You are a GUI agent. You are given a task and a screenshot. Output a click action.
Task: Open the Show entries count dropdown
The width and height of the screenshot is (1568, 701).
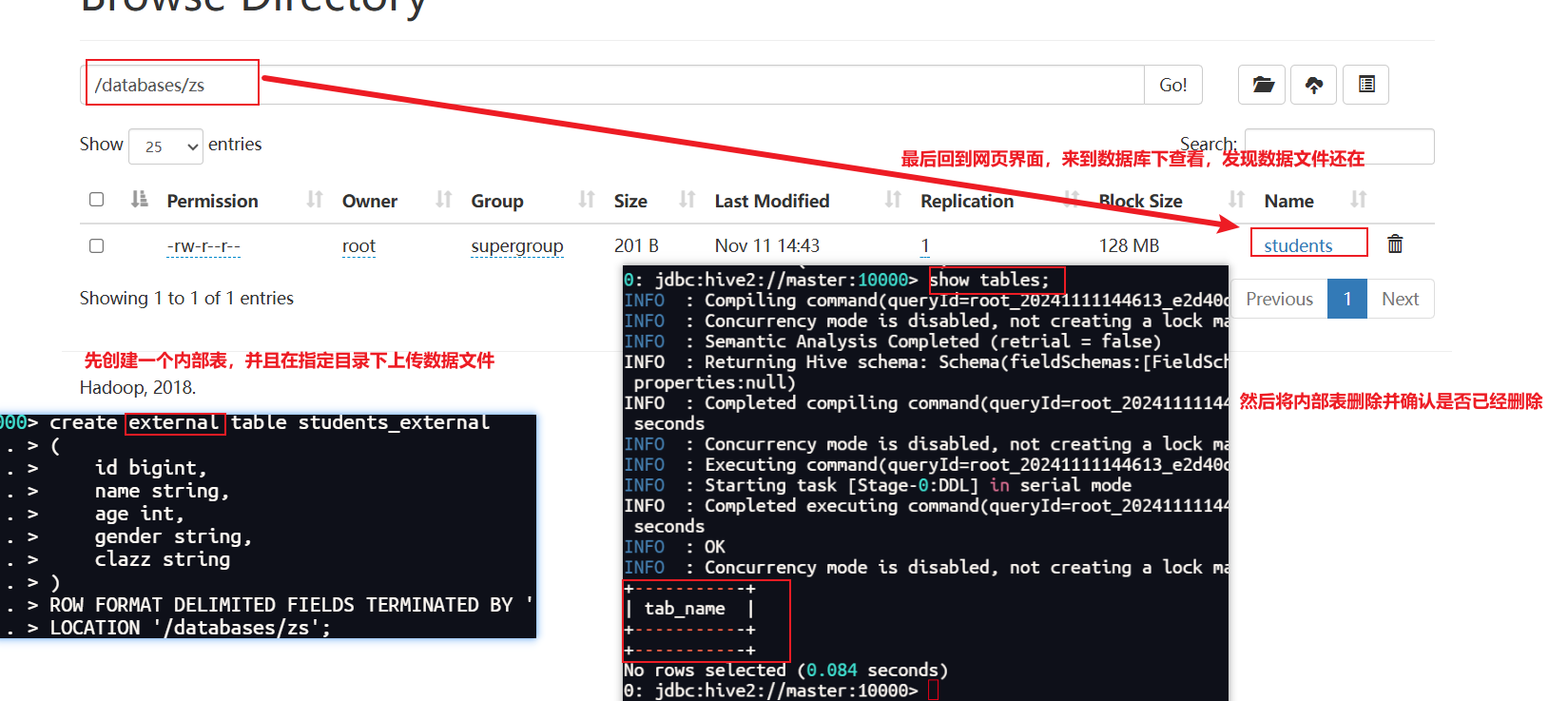165,146
